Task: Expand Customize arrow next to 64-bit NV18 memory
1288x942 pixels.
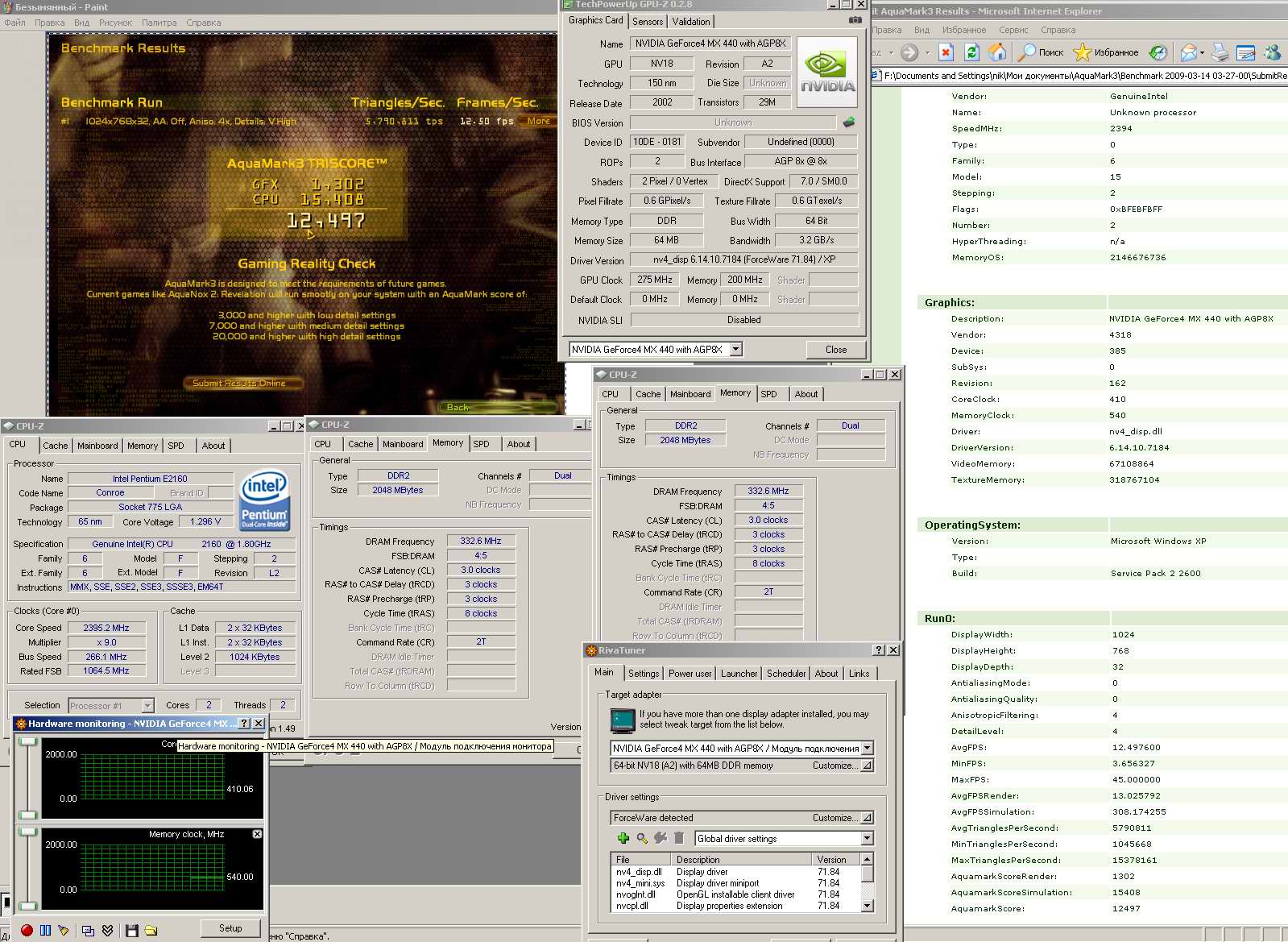Action: click(x=867, y=766)
